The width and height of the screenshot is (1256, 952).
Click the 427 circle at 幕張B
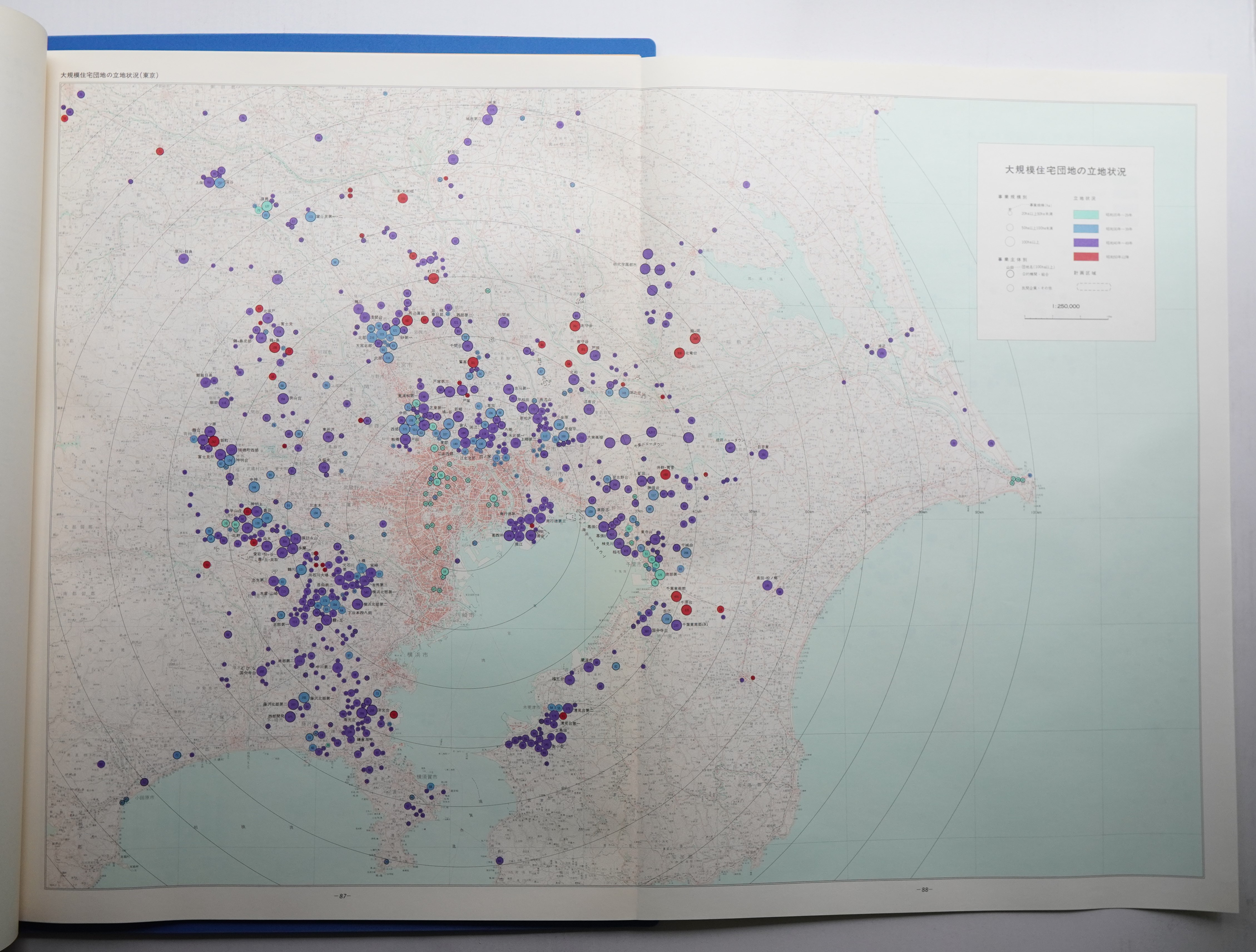[612, 534]
